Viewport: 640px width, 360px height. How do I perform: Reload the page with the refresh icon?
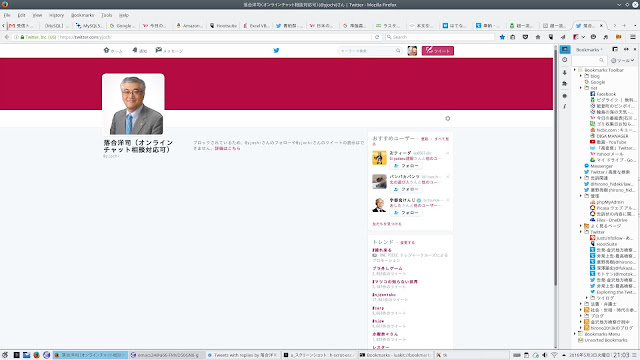pyautogui.click(x=377, y=37)
